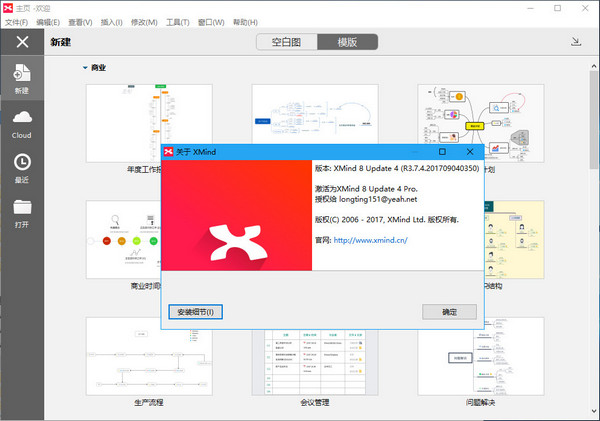
Task: Open the Cloud sidebar section
Action: (x=22, y=124)
